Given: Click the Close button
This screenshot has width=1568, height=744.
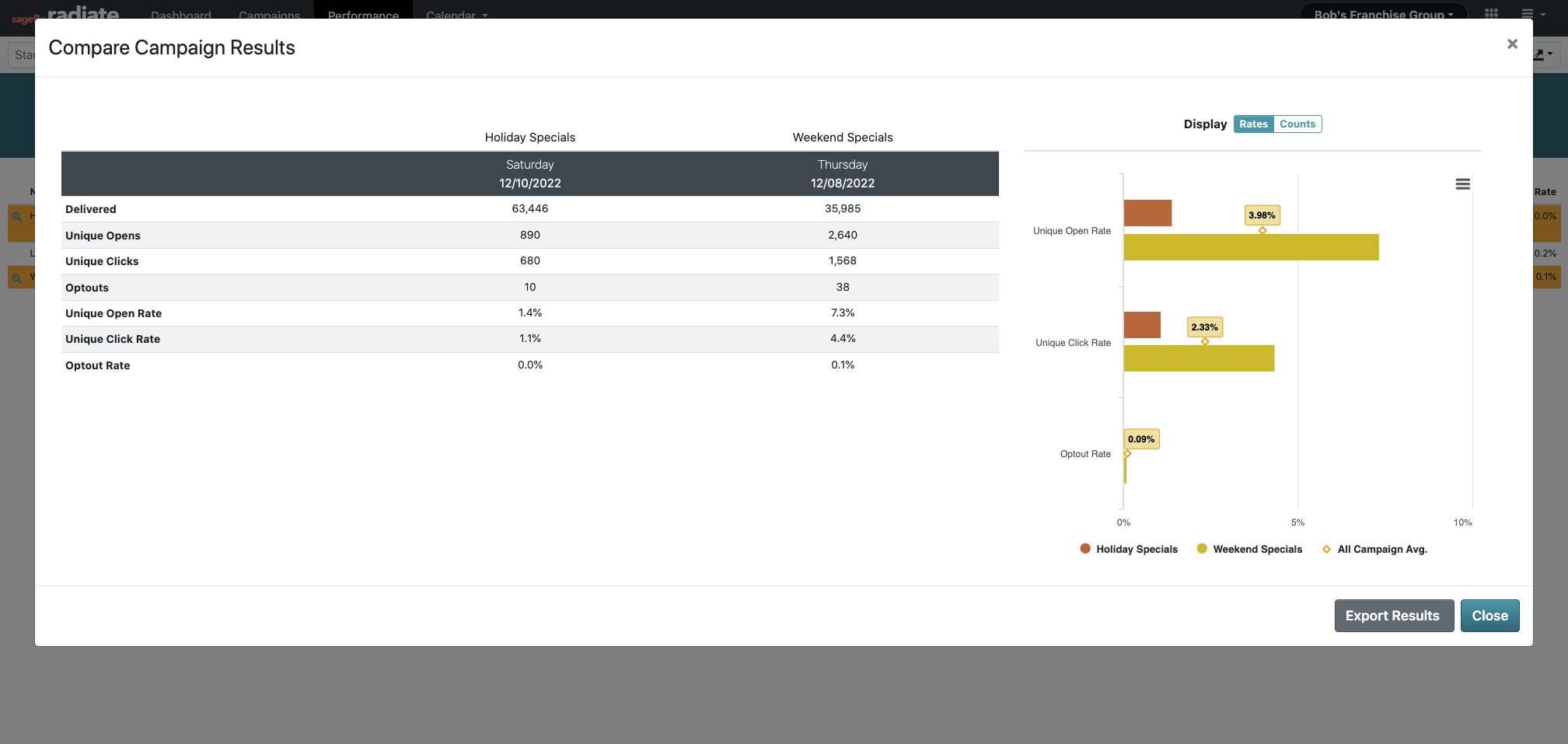Looking at the screenshot, I should pos(1489,616).
